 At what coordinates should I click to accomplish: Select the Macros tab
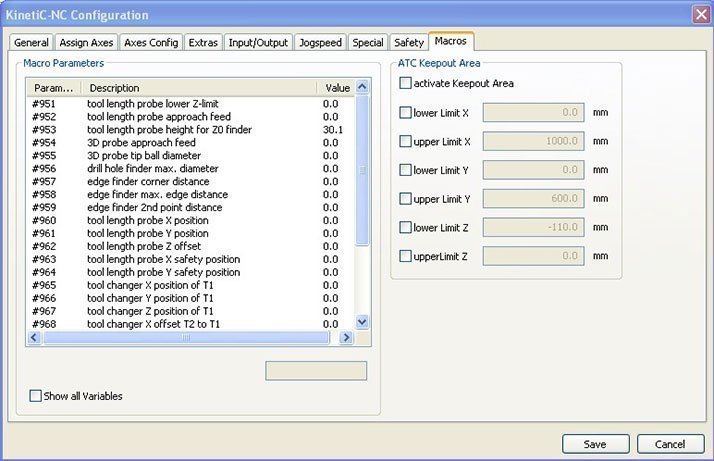point(451,41)
